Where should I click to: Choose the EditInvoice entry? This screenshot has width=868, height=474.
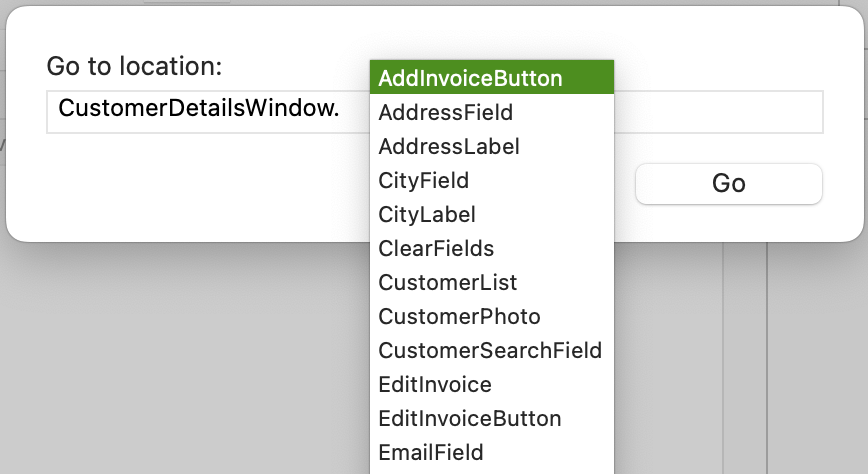492,385
